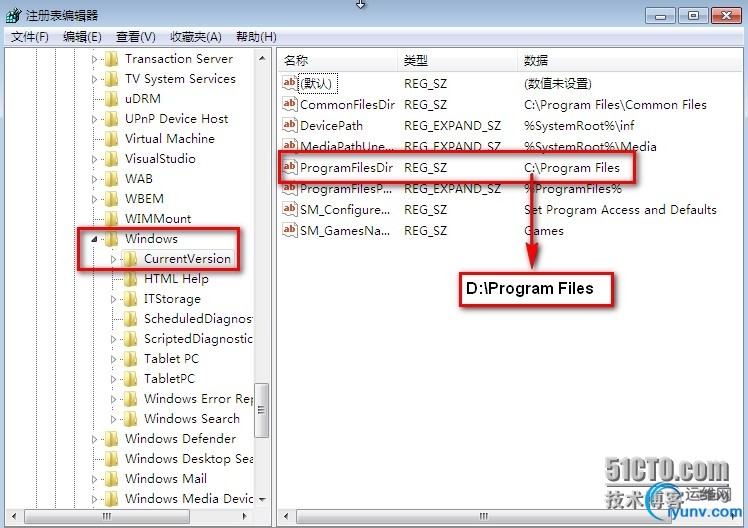The image size is (748, 528).
Task: Select the HTML Help folder icon
Action: click(130, 279)
